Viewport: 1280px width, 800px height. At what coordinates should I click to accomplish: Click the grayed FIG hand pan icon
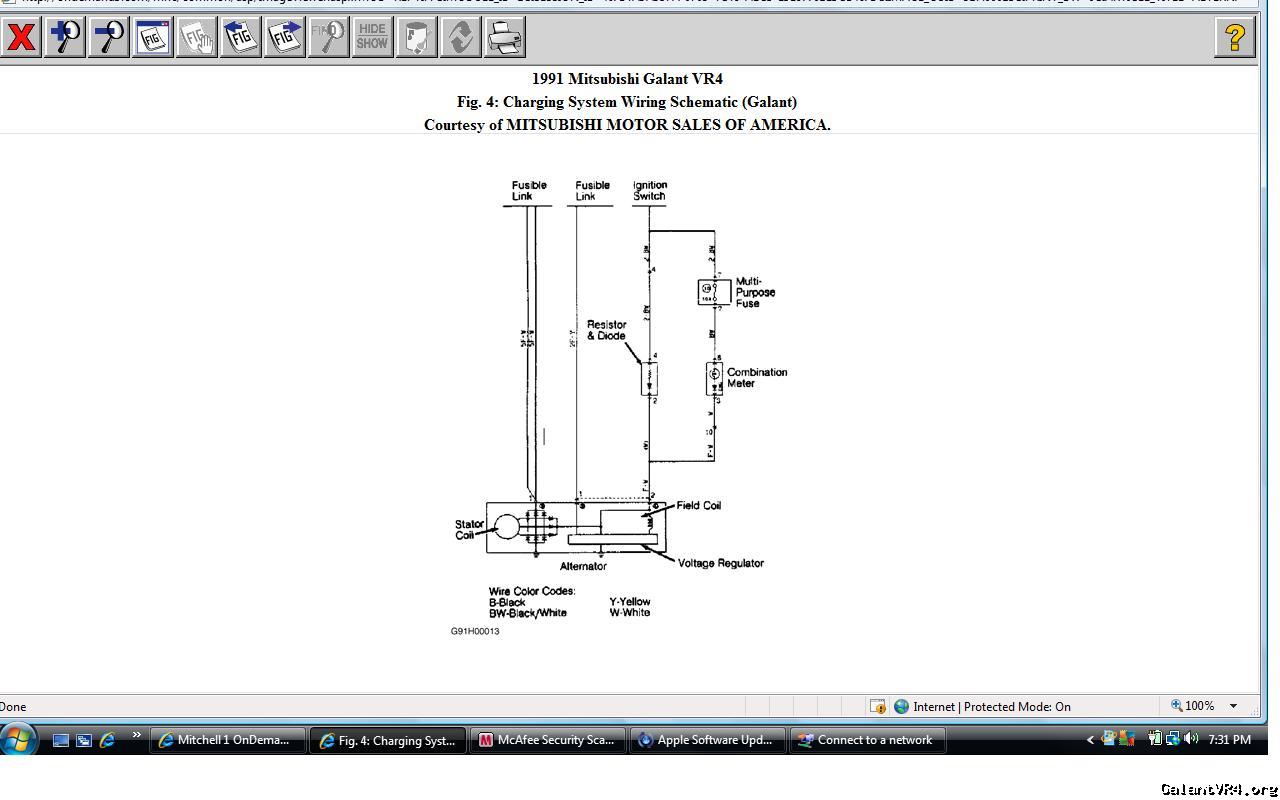point(197,38)
